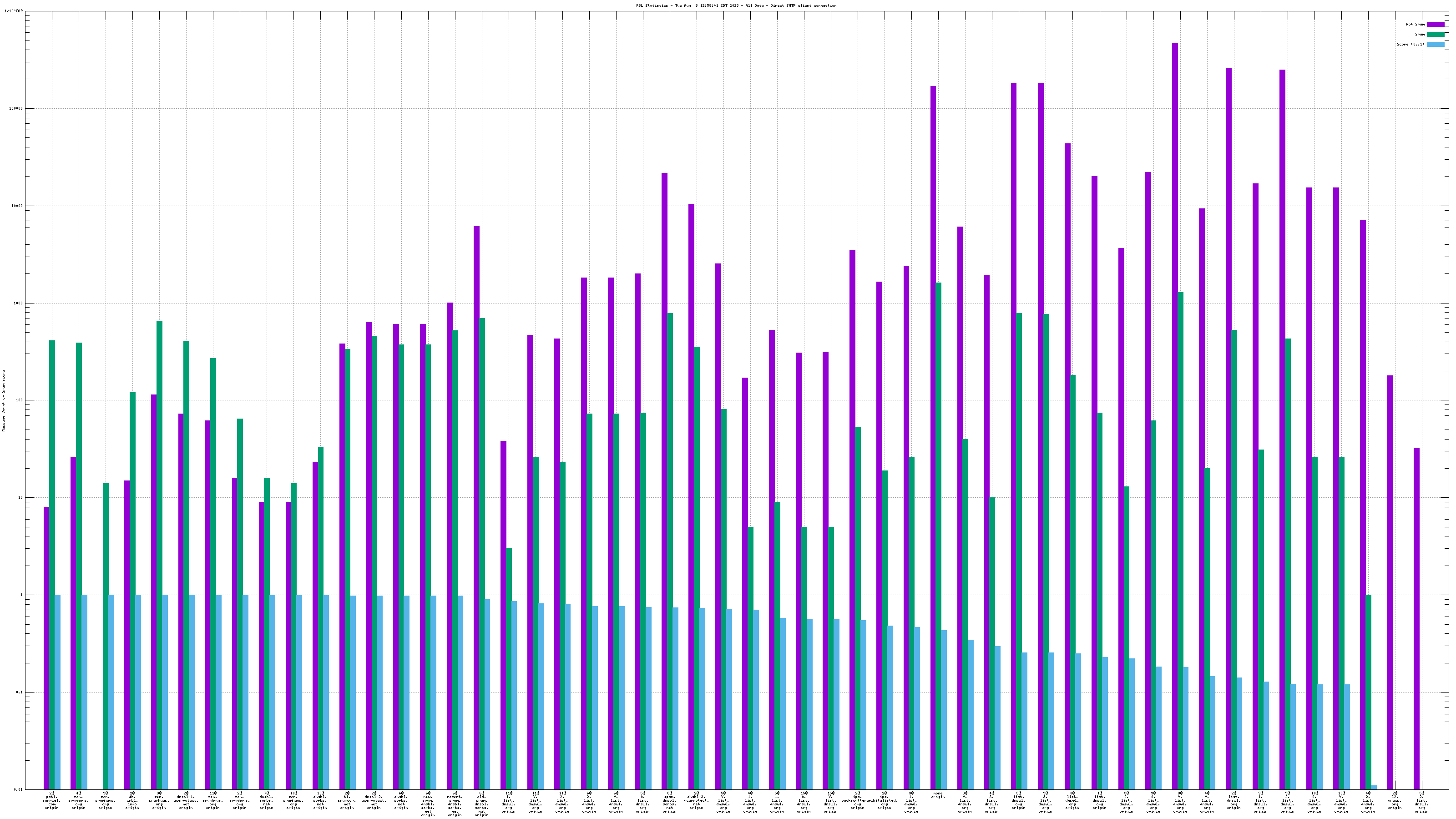The height and width of the screenshot is (819, 1456).
Task: Click the 'Score (0..1)' legend text
Action: pyautogui.click(x=1410, y=44)
